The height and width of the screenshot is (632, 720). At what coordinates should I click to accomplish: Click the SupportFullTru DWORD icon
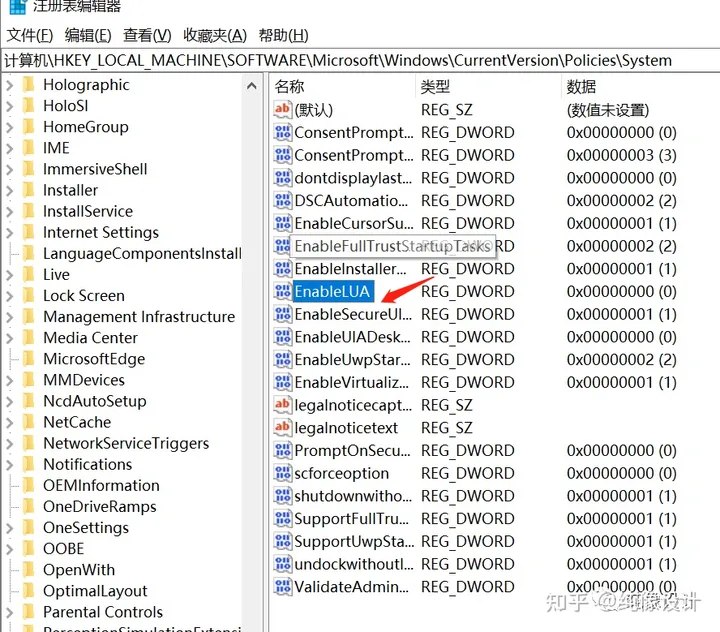pyautogui.click(x=282, y=519)
